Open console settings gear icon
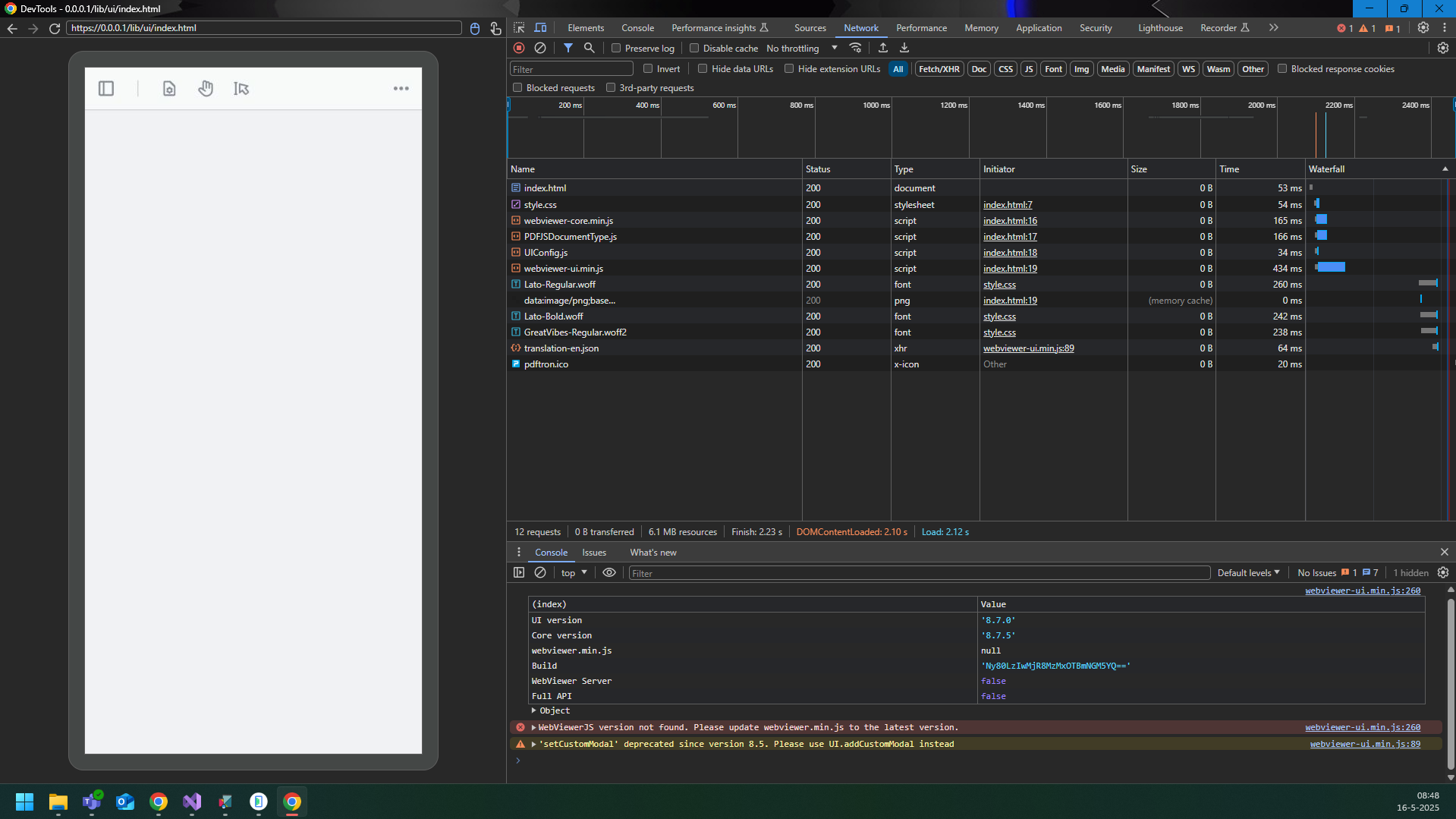Viewport: 1456px width, 819px height. click(x=1443, y=573)
